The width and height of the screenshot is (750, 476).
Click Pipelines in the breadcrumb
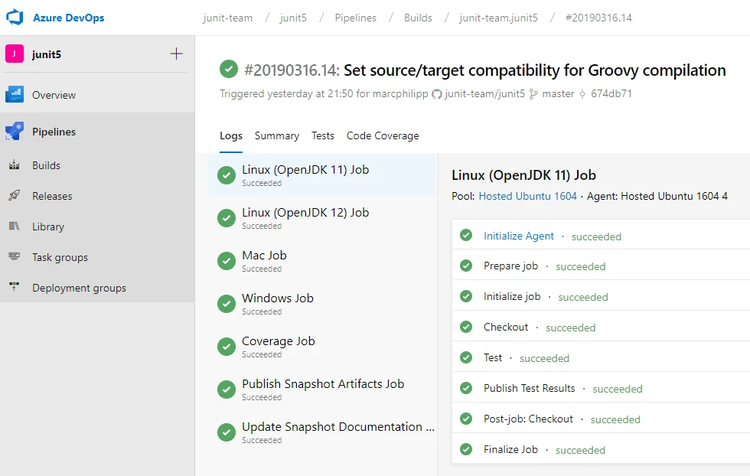tap(357, 18)
